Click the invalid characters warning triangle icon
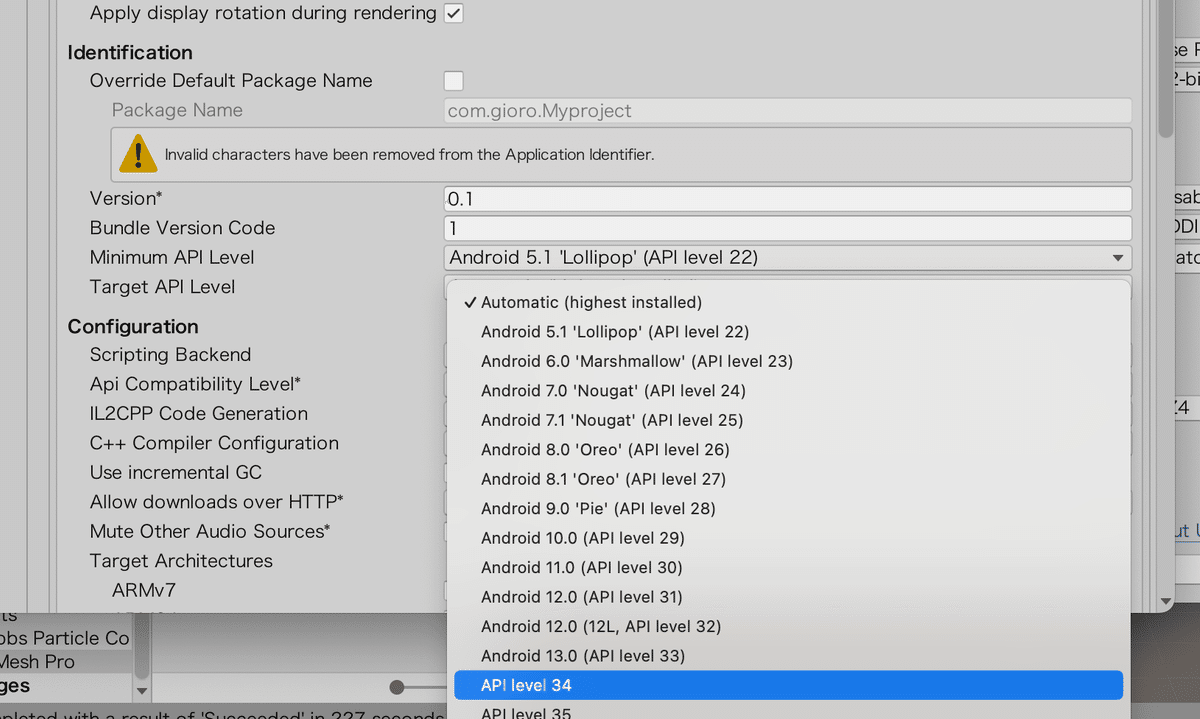Screen dimensions: 1200x719 (x=137, y=153)
